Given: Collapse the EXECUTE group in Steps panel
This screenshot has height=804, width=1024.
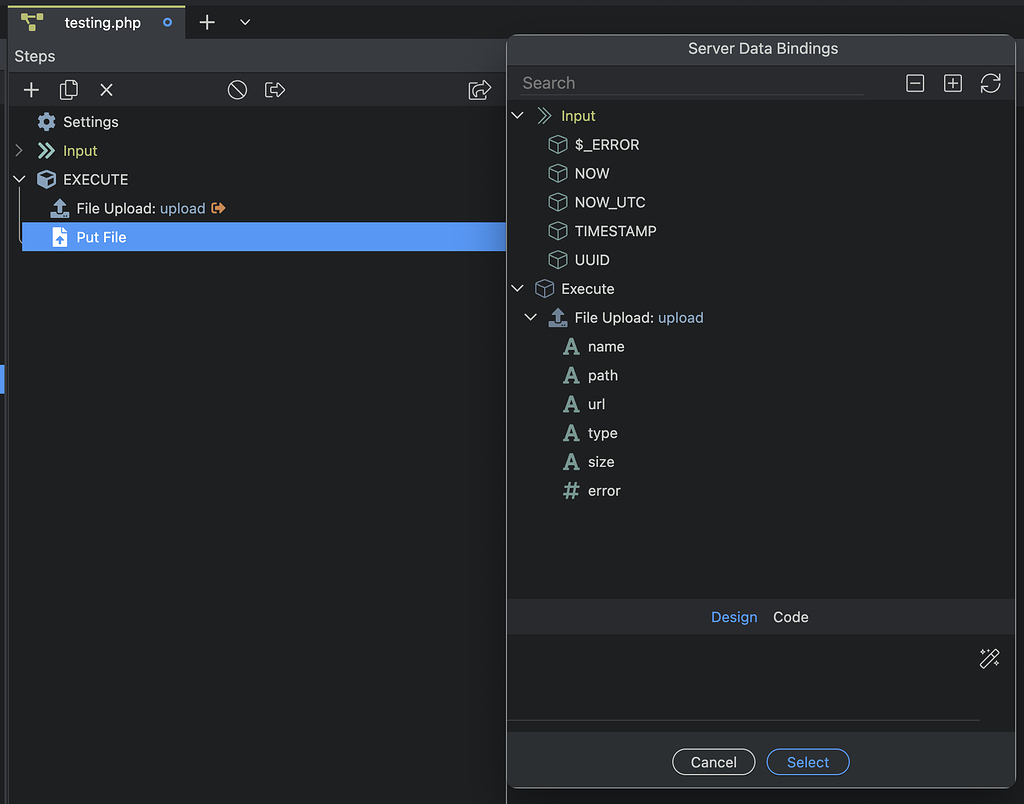Looking at the screenshot, I should click(19, 179).
